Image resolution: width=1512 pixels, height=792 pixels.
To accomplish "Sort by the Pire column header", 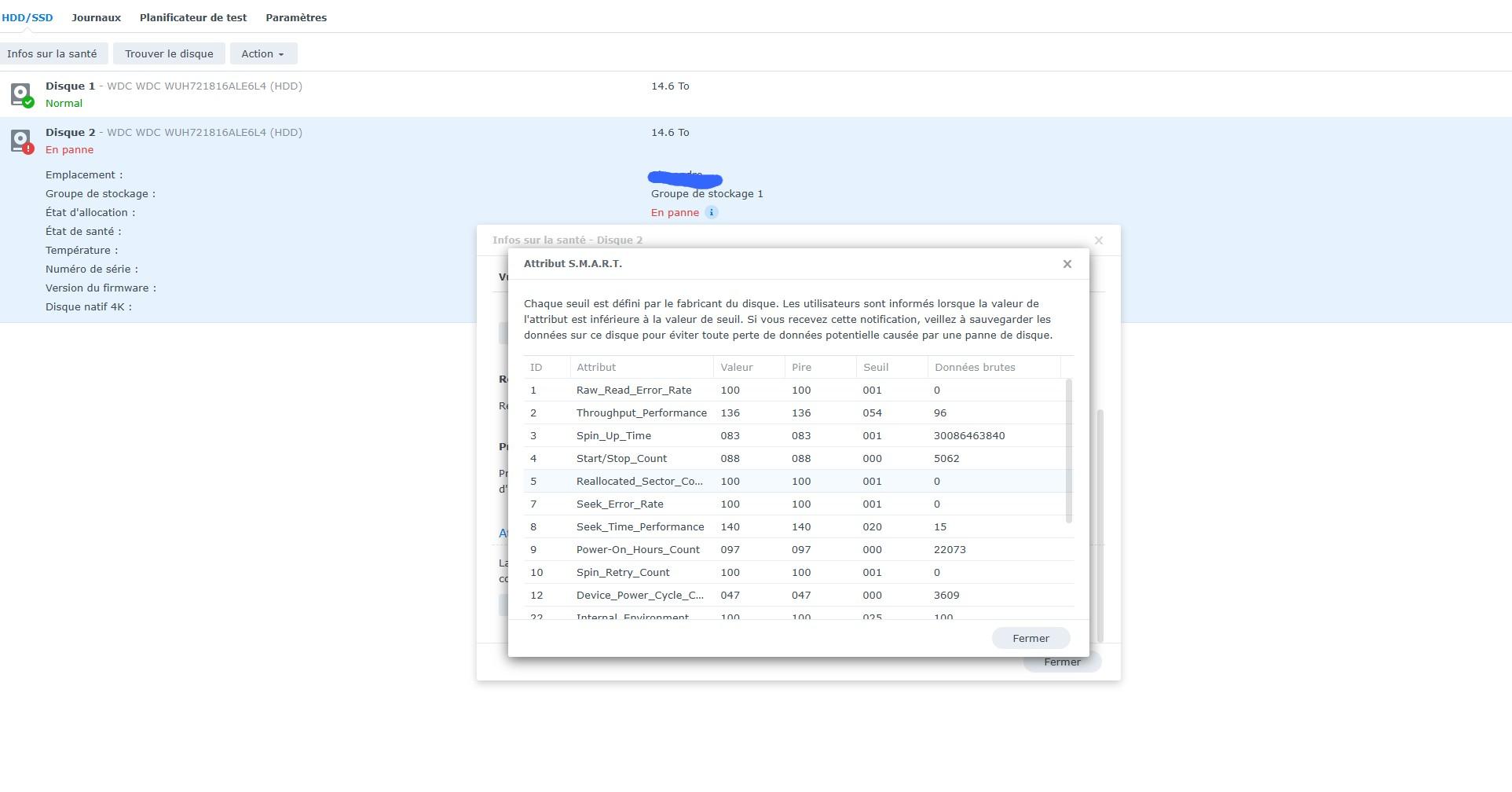I will point(821,367).
